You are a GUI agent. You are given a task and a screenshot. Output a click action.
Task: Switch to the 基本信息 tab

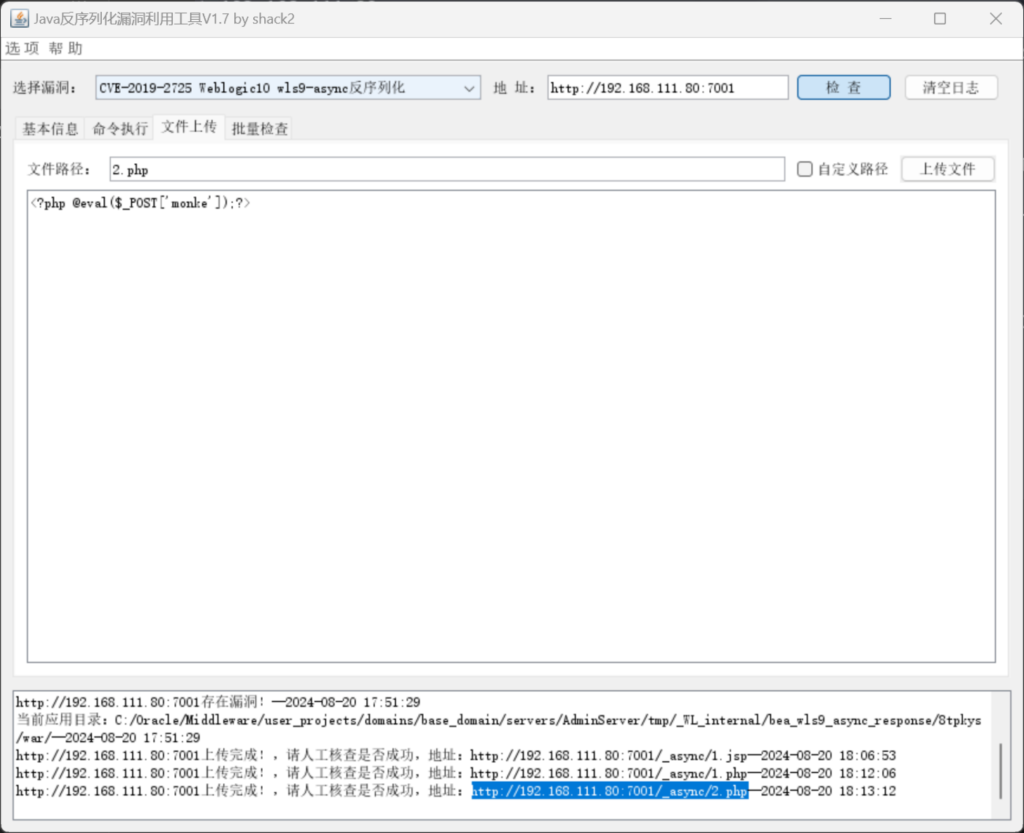pyautogui.click(x=50, y=129)
